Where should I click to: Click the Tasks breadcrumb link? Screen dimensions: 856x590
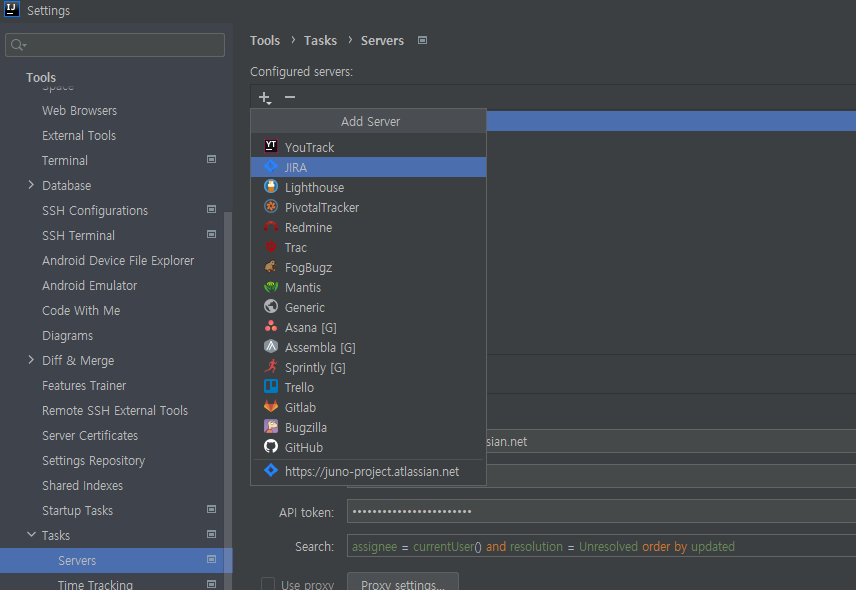320,40
